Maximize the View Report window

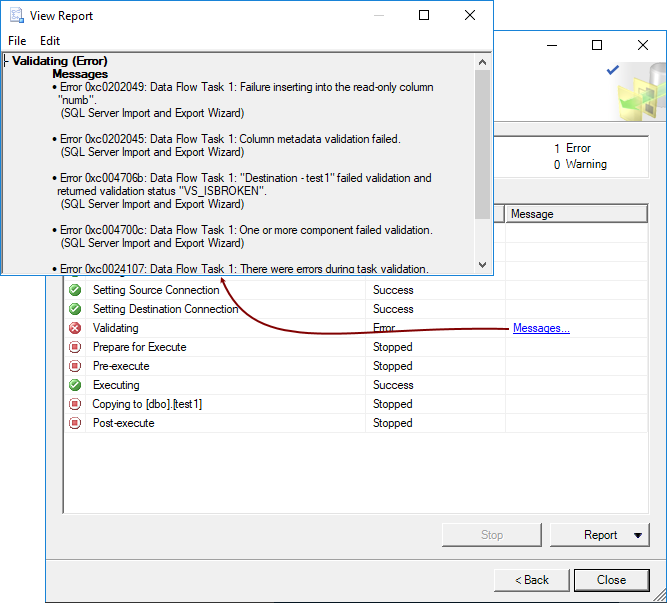pos(424,15)
